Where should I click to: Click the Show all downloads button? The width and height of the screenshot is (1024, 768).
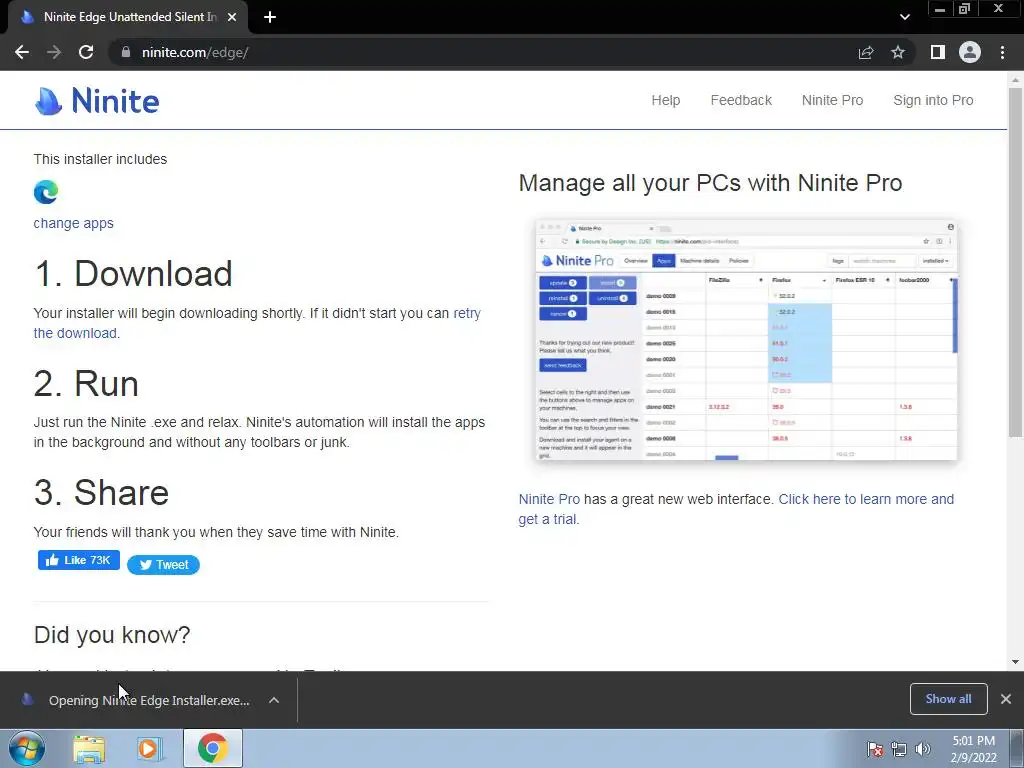(948, 699)
